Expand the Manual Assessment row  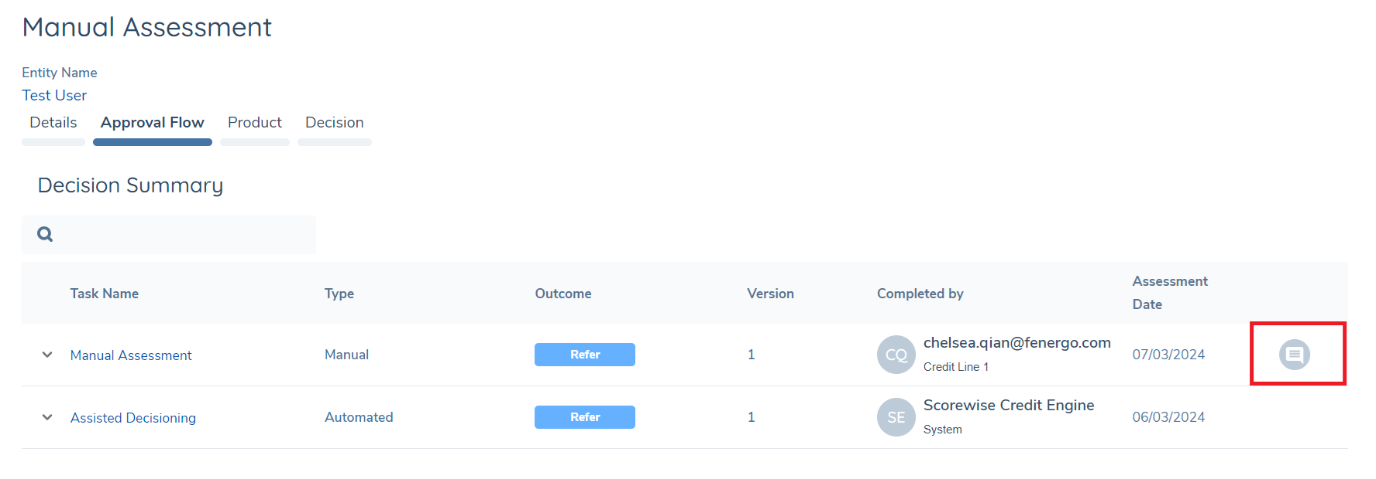(x=47, y=355)
